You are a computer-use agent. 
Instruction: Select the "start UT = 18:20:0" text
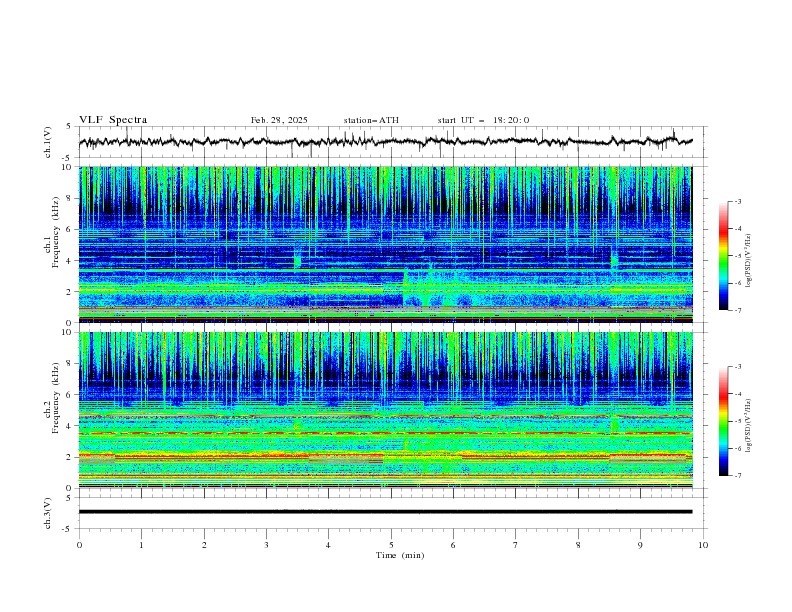(x=483, y=120)
